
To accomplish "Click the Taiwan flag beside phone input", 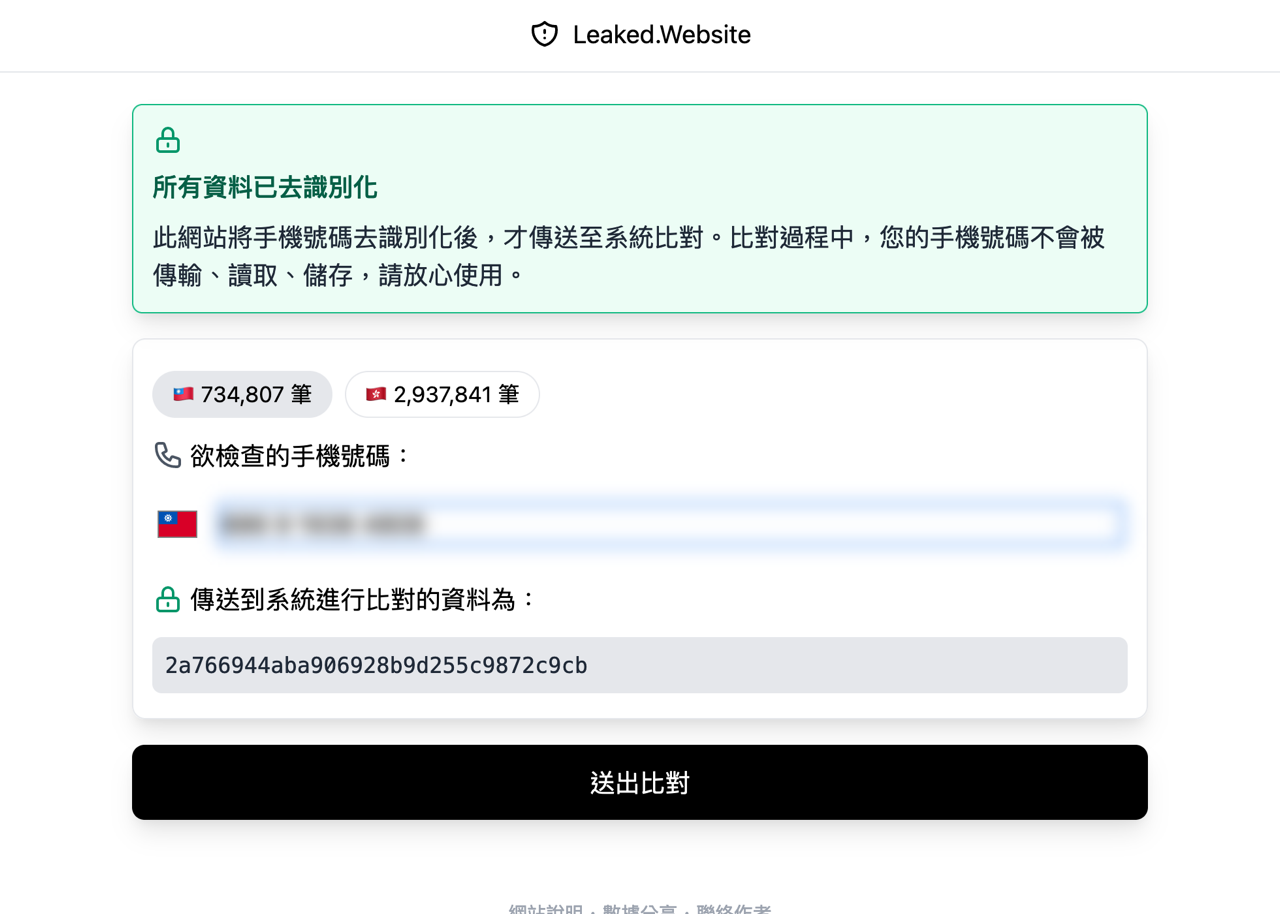I will [177, 524].
